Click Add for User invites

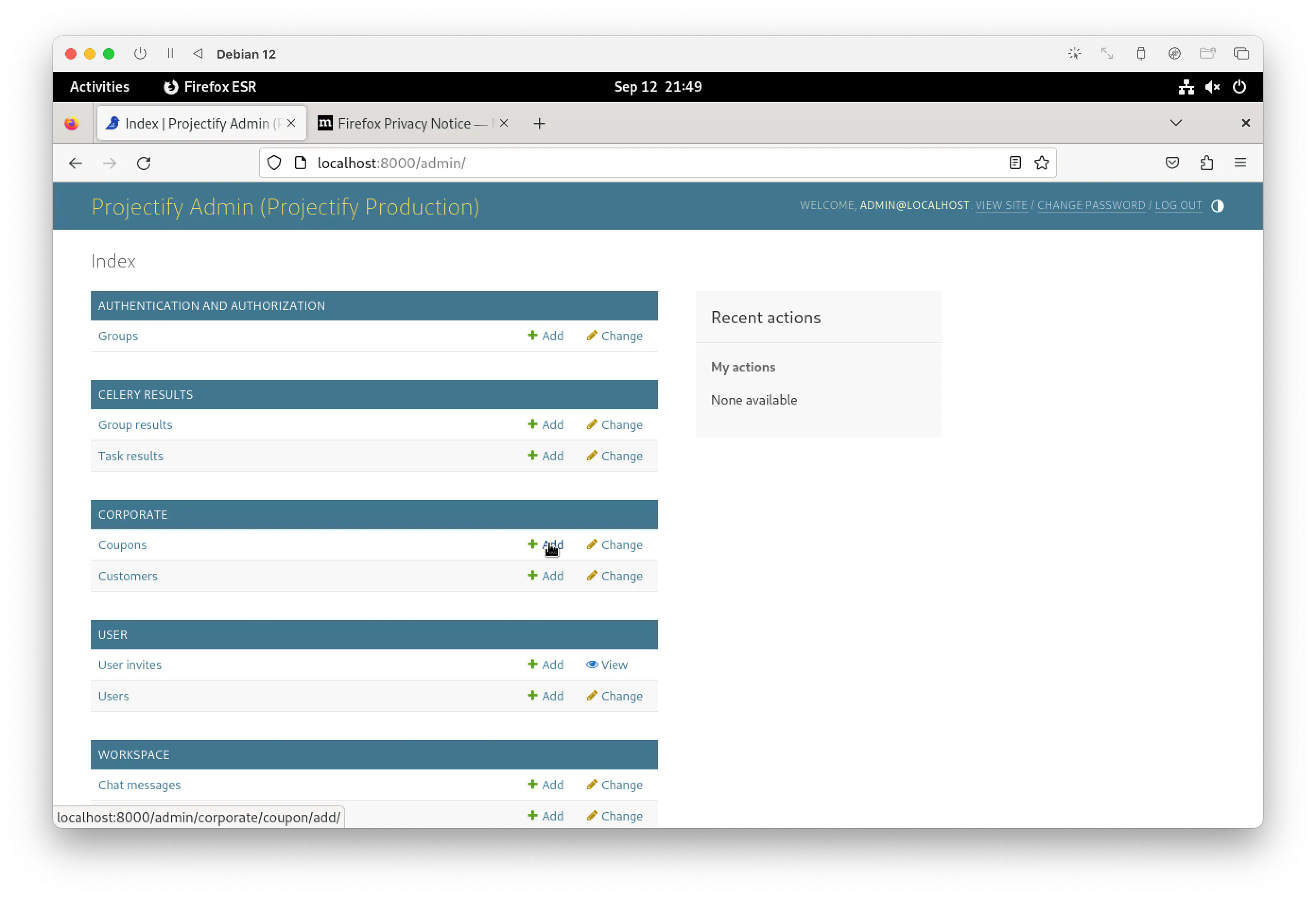(x=545, y=665)
